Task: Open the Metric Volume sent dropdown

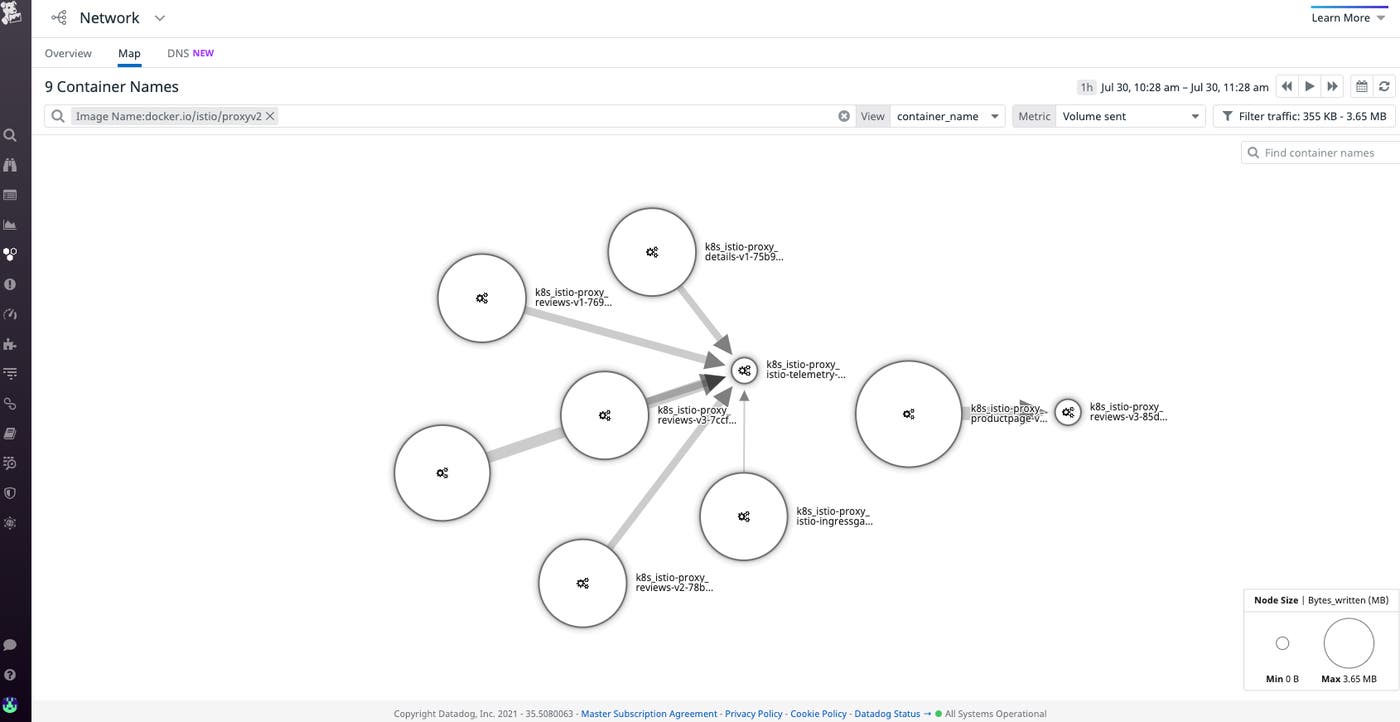Action: [x=1130, y=116]
